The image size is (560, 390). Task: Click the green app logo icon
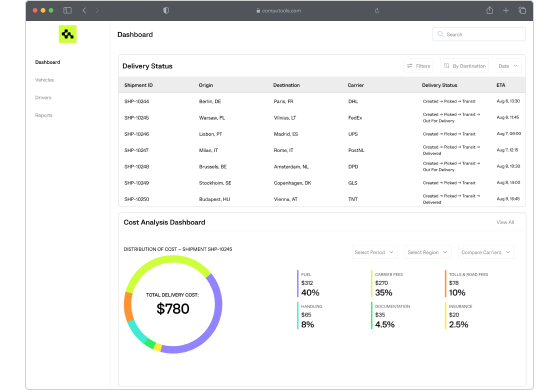68,34
